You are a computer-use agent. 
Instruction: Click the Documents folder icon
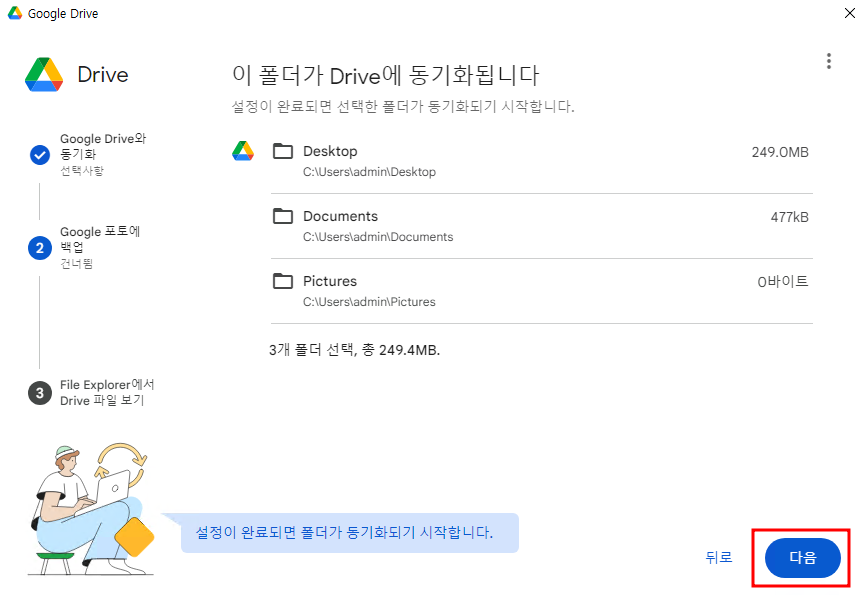point(283,216)
